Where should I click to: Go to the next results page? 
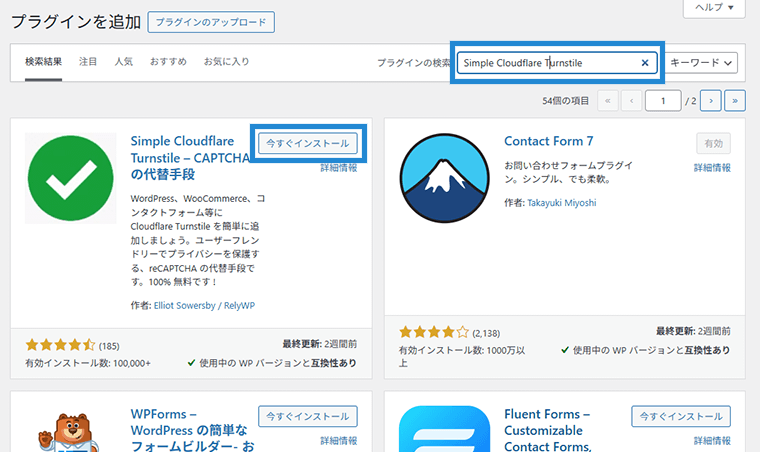pos(711,101)
